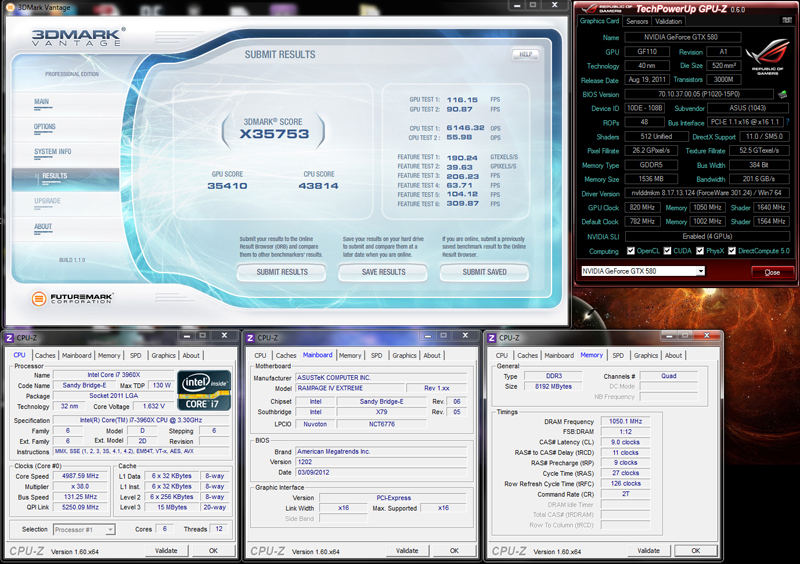The image size is (800, 564).
Task: Click the Core Speed value 4987.59 MHz
Action: pos(80,476)
